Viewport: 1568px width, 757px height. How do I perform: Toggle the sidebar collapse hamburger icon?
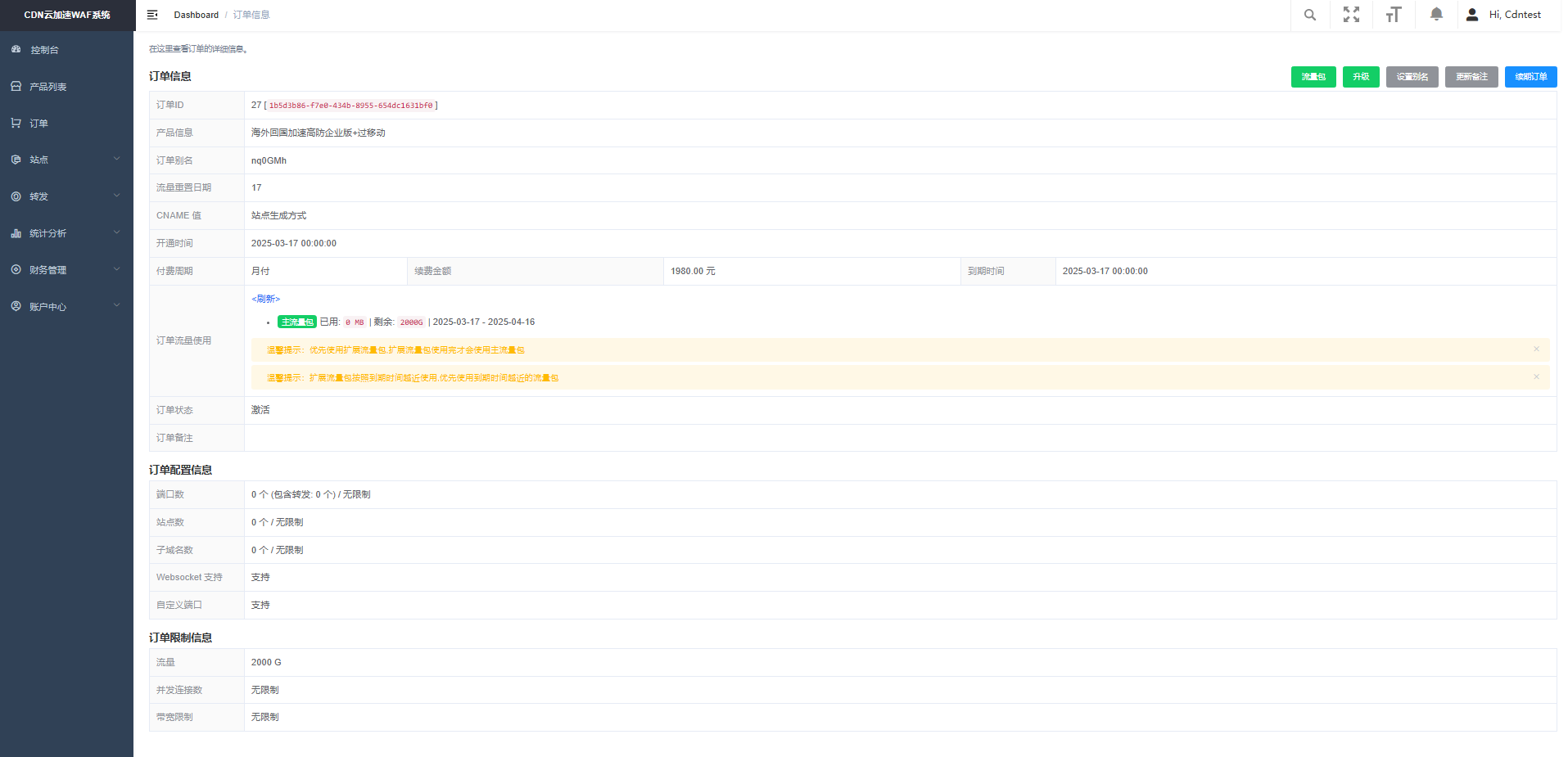[x=152, y=15]
